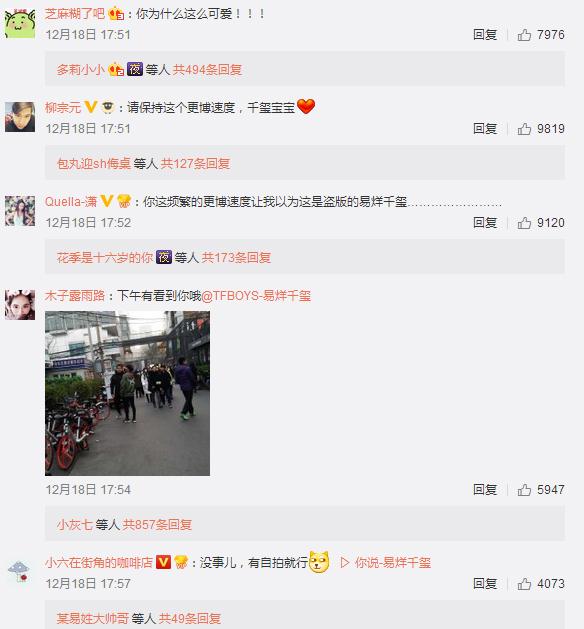Like the Quella comment with 9120 likes
Screen dimensions: 584x629
524,223
